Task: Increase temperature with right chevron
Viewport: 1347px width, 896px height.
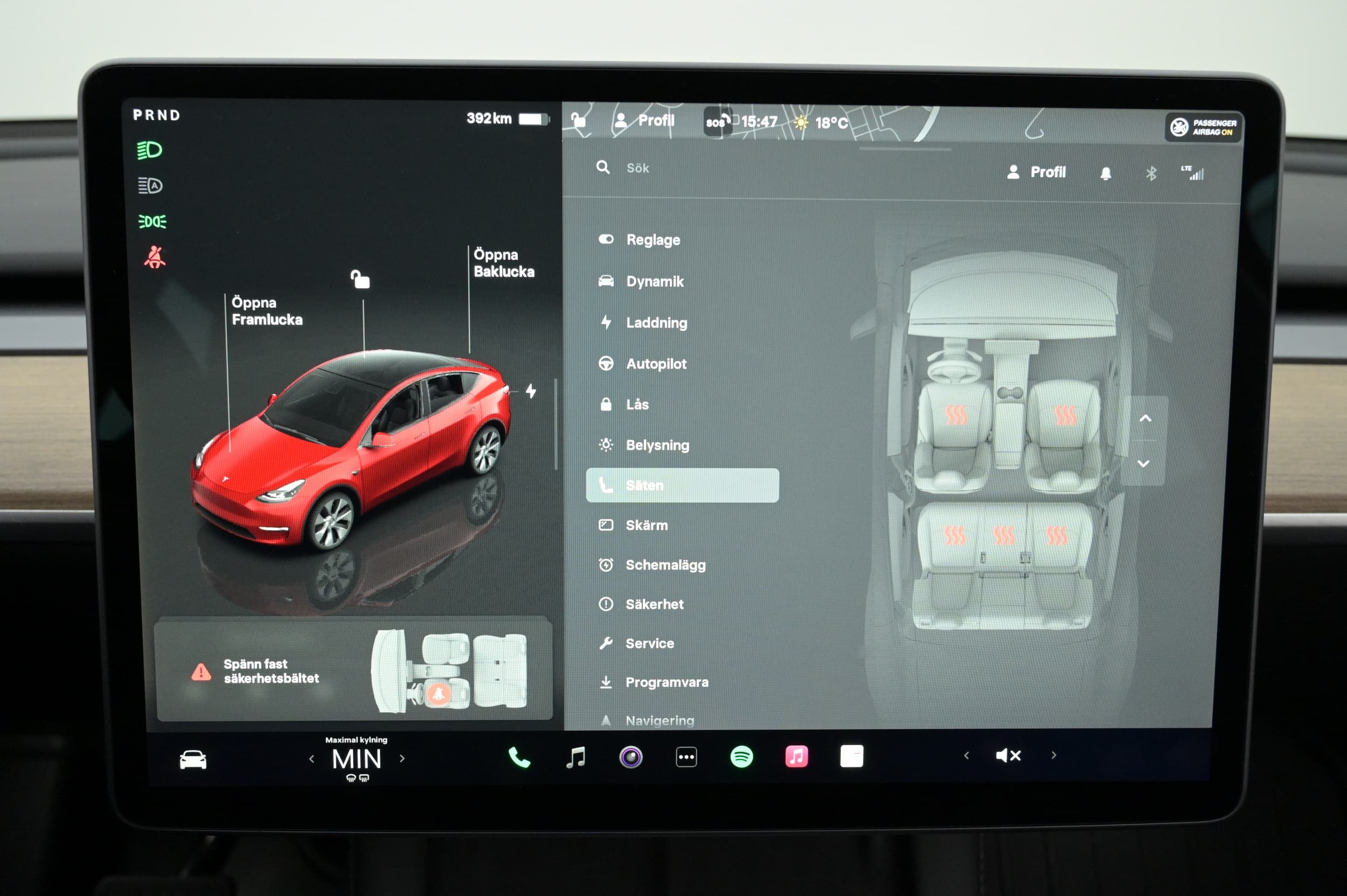Action: [402, 758]
